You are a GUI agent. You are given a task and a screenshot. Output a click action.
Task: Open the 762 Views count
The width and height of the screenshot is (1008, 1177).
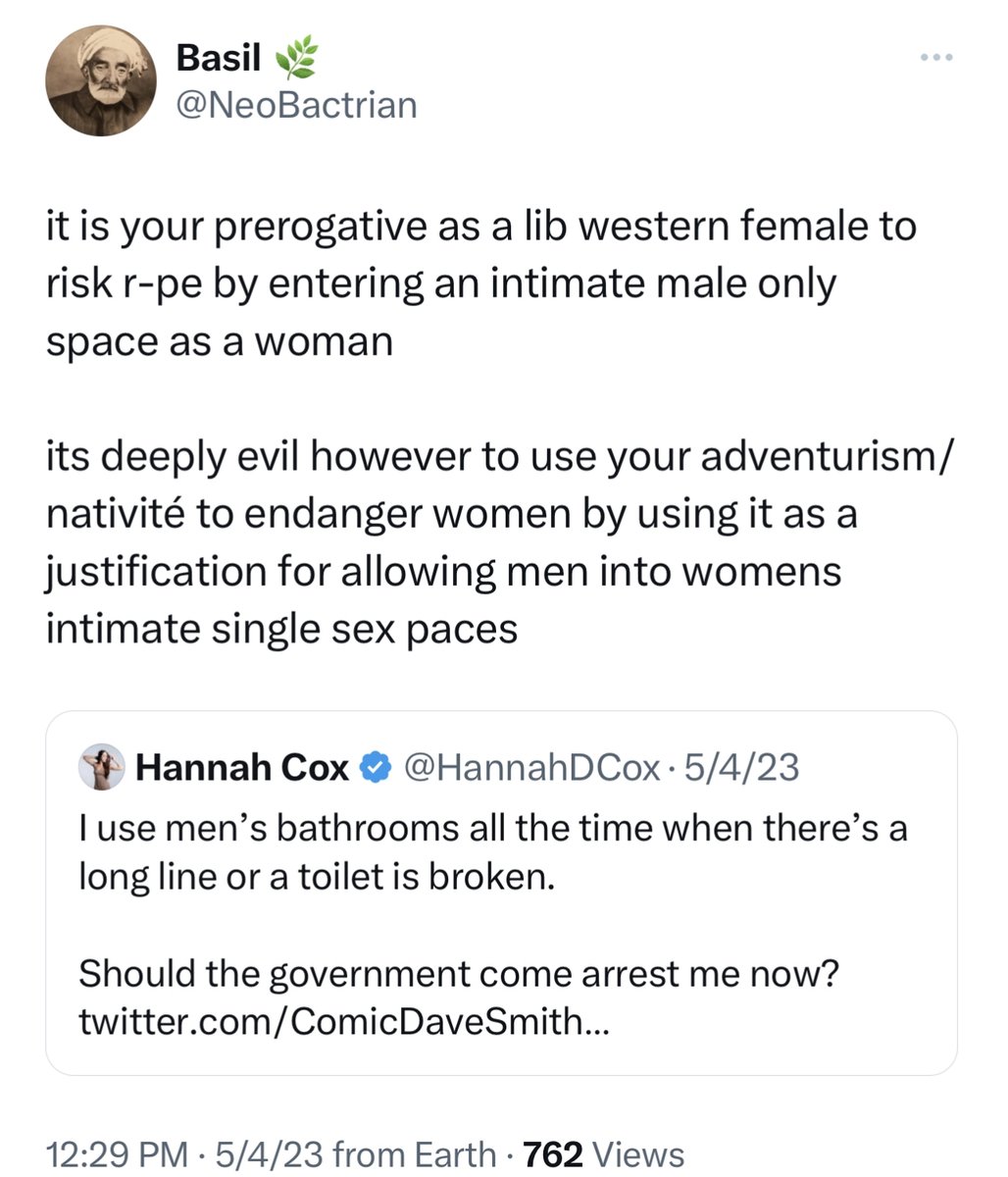pos(604,1153)
